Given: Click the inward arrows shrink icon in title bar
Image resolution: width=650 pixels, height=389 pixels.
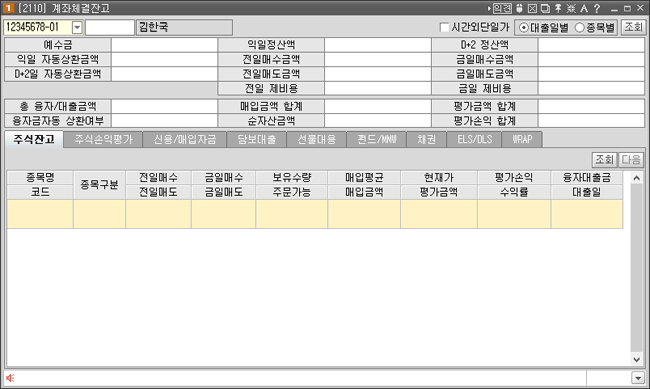Looking at the screenshot, I should point(571,8).
